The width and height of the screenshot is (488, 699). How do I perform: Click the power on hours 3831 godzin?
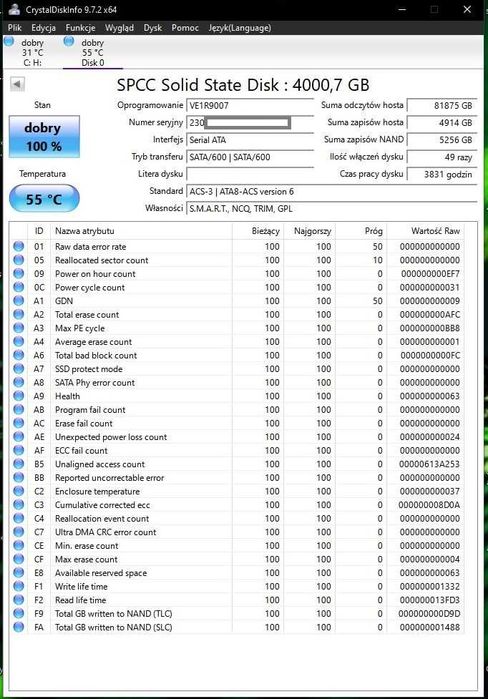[442, 174]
